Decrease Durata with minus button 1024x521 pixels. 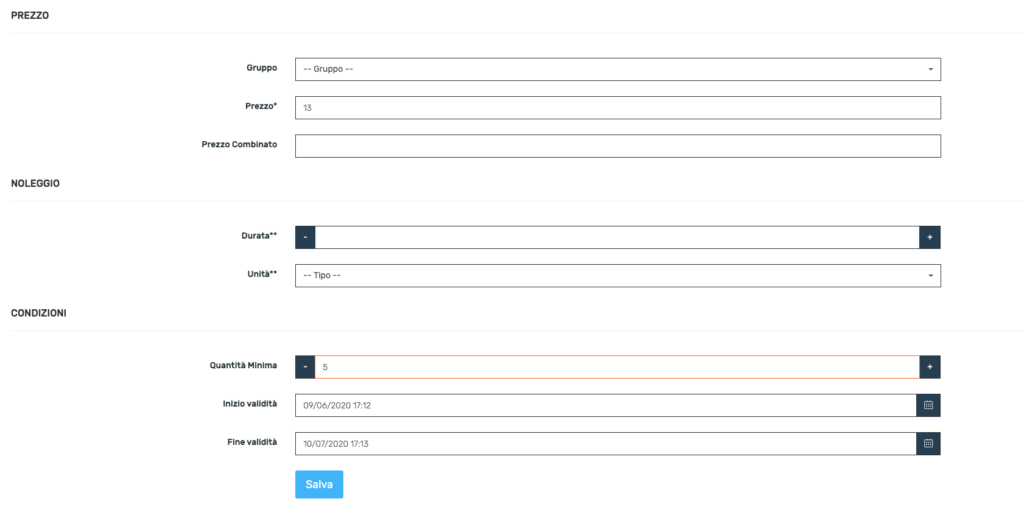tap(305, 238)
